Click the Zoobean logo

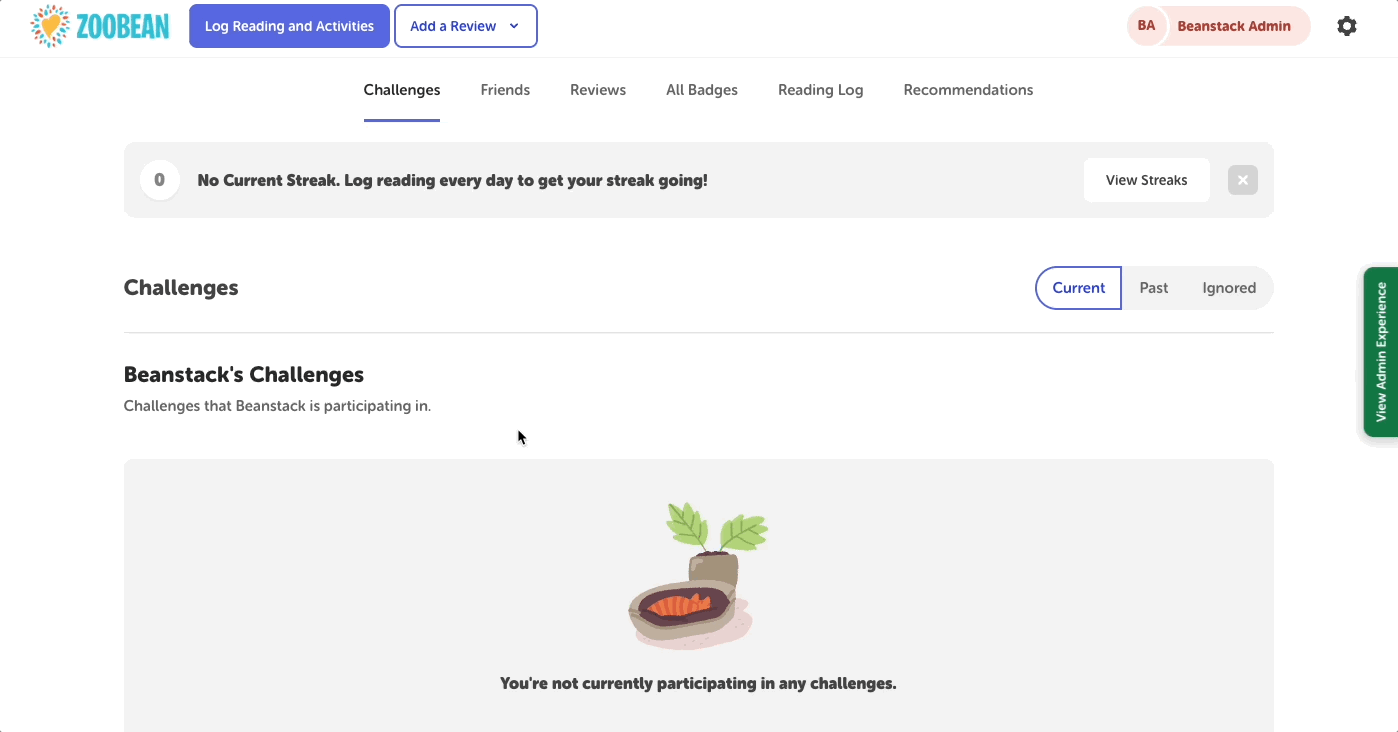coord(99,25)
